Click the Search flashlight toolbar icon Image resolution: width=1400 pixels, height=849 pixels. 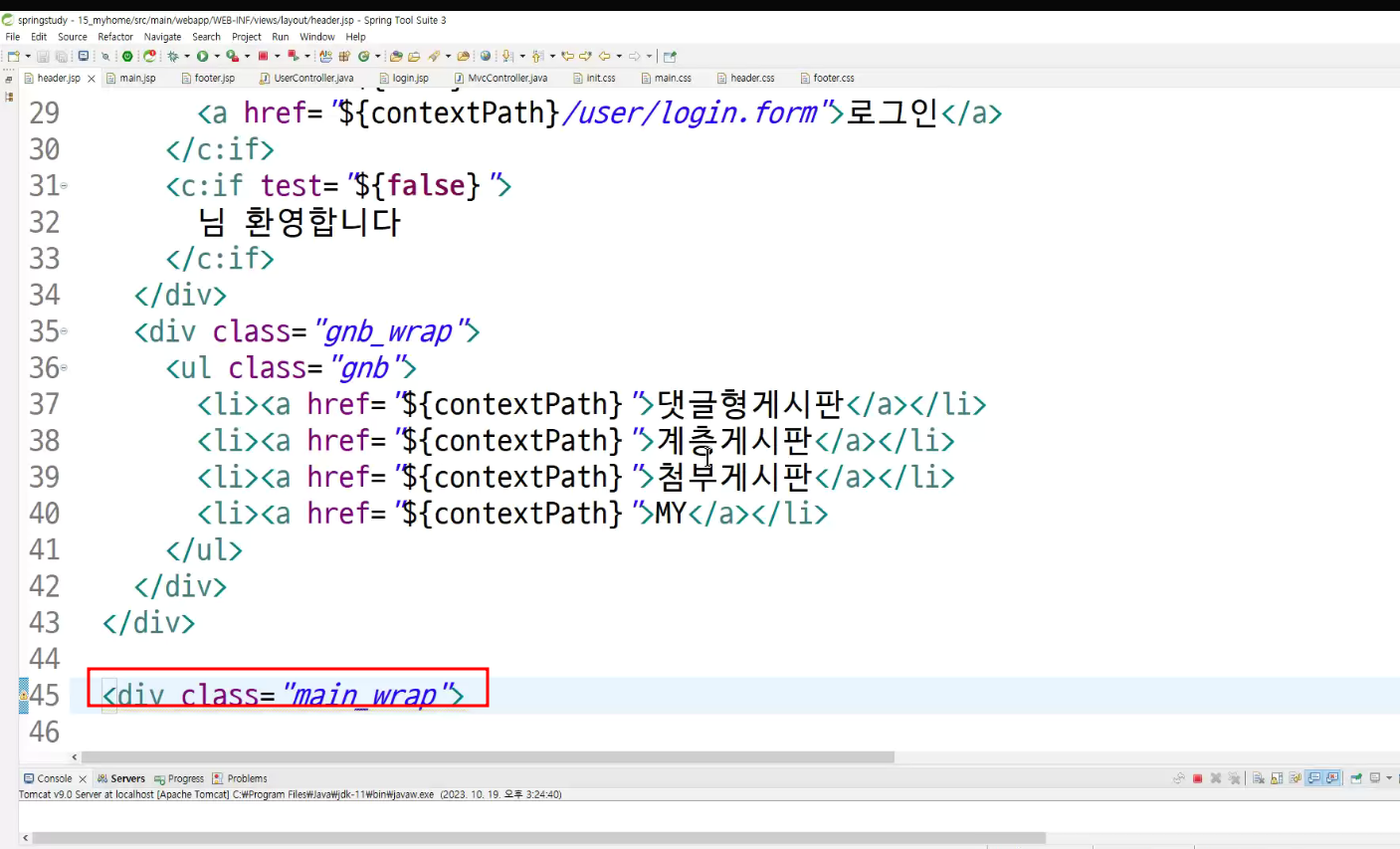(x=433, y=56)
